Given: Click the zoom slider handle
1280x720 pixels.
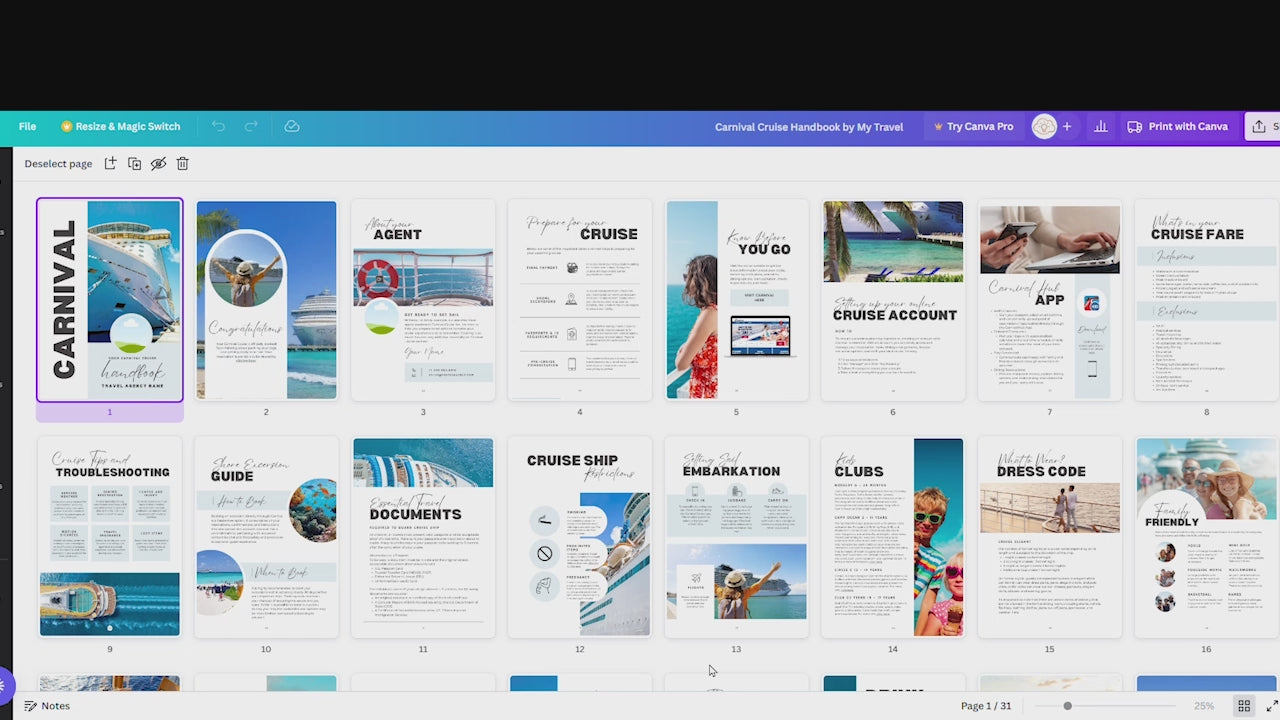Looking at the screenshot, I should pos(1068,706).
